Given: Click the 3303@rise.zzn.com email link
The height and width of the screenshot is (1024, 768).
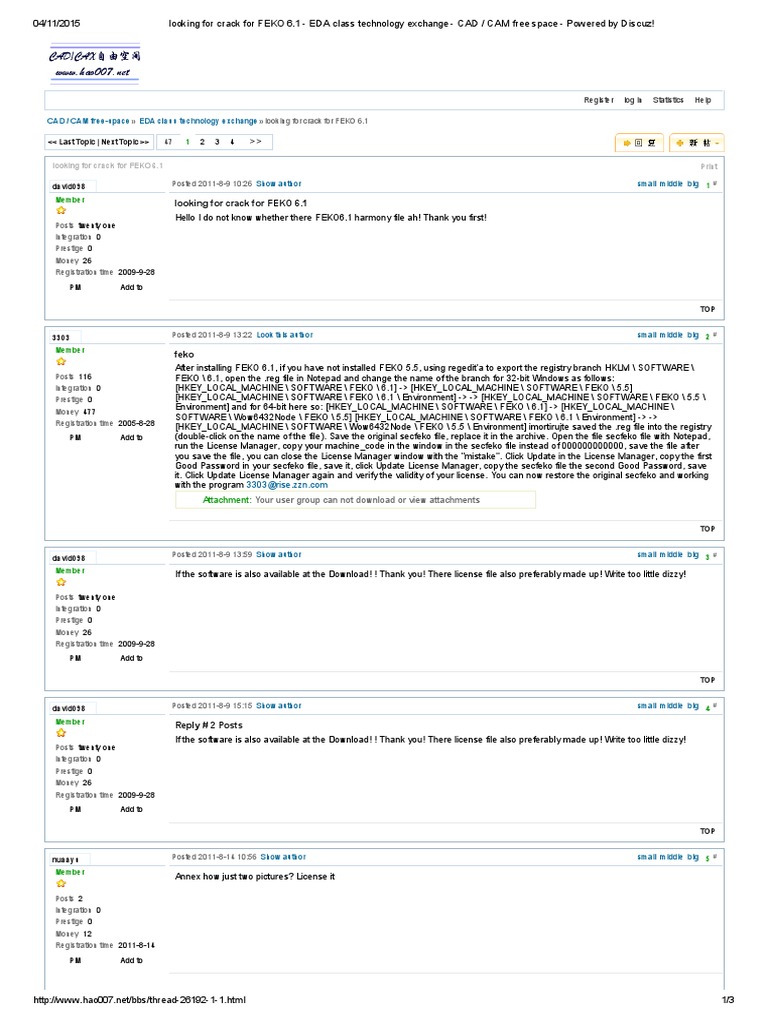Looking at the screenshot, I should [287, 485].
